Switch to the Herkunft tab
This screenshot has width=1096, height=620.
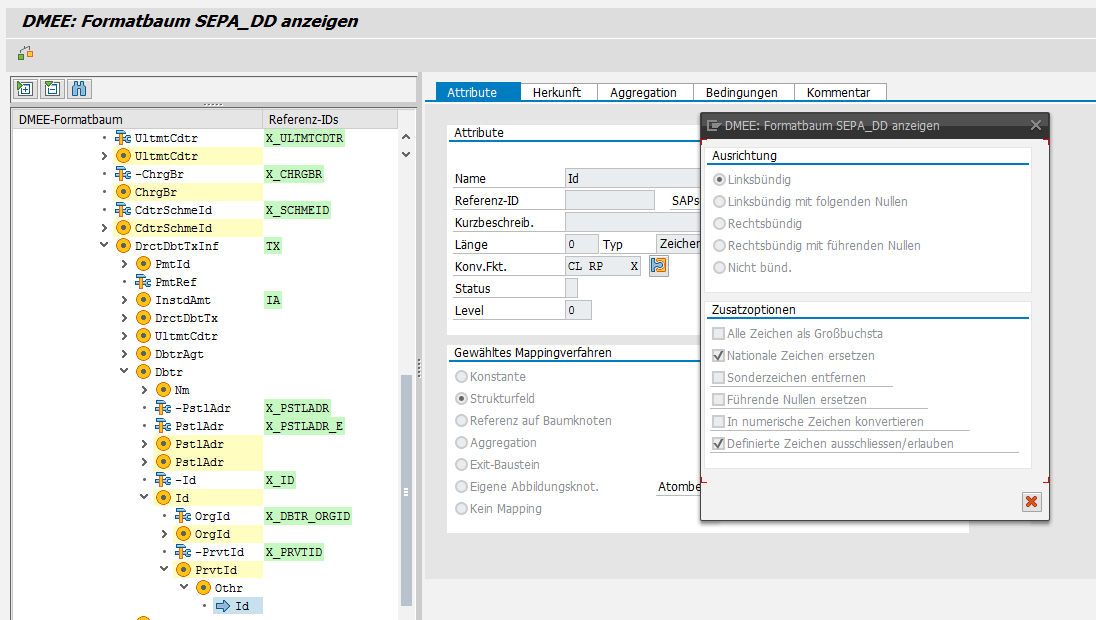pyautogui.click(x=558, y=92)
